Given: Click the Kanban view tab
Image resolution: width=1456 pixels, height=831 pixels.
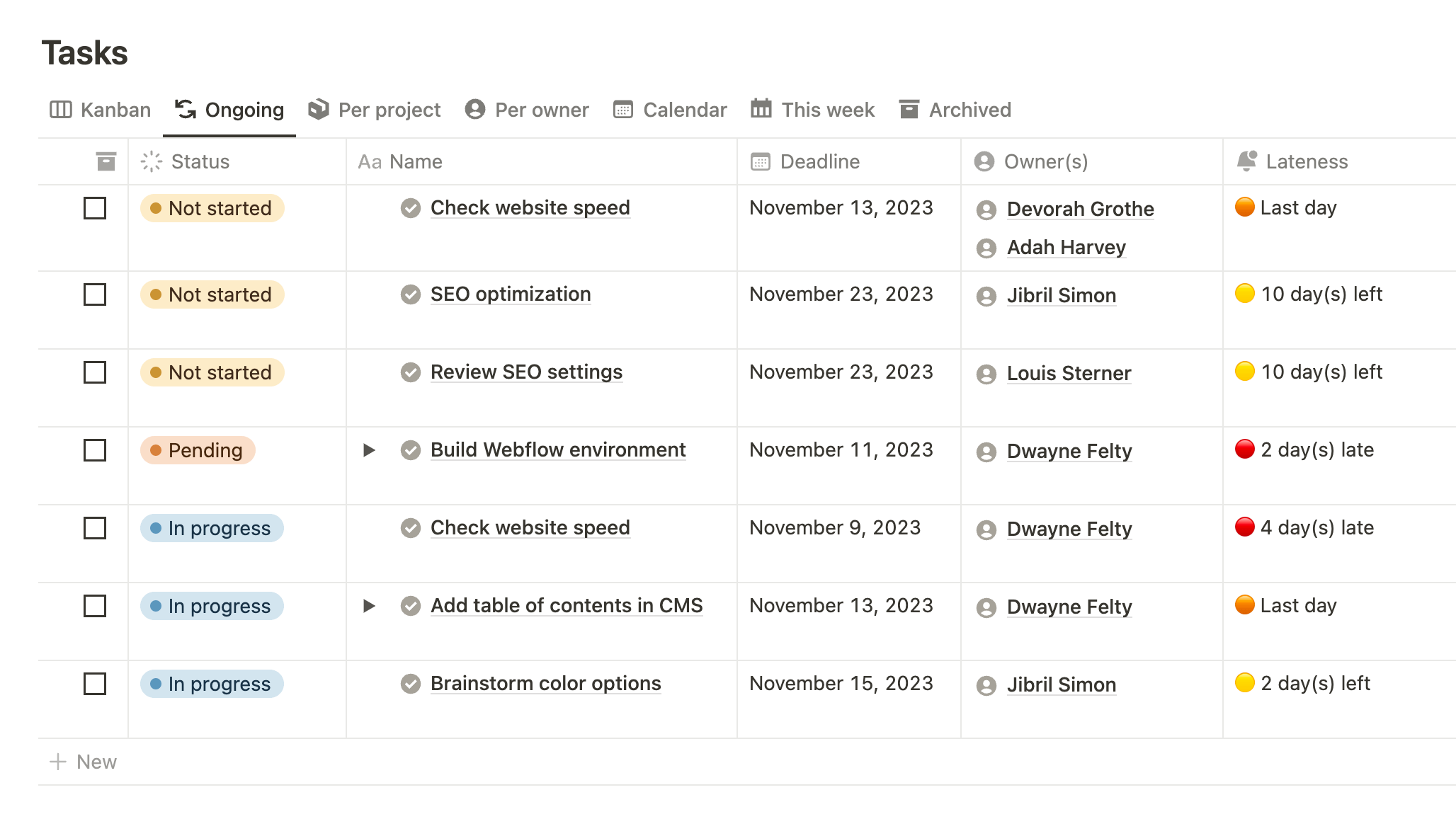Looking at the screenshot, I should point(101,109).
